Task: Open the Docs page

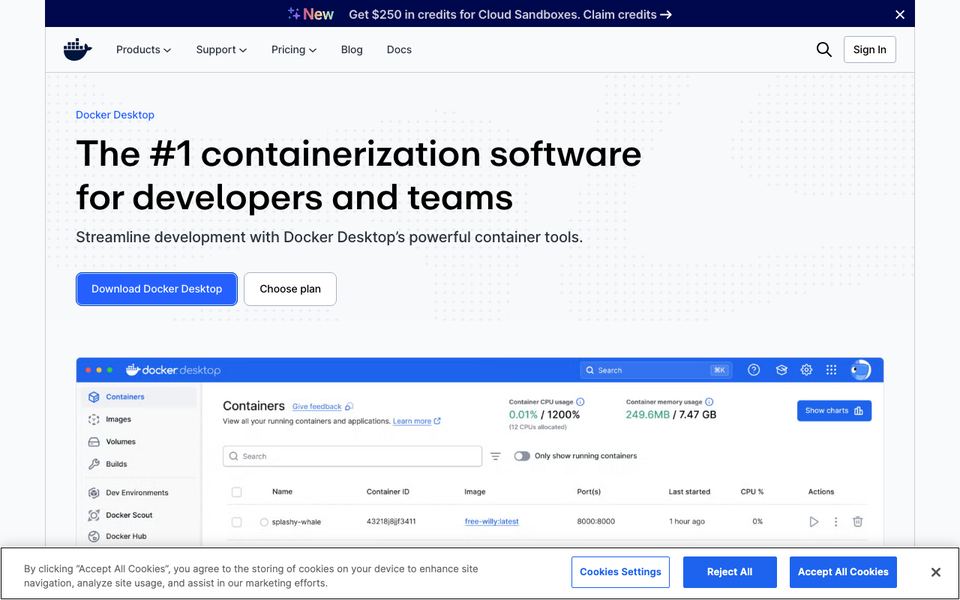Action: click(399, 50)
